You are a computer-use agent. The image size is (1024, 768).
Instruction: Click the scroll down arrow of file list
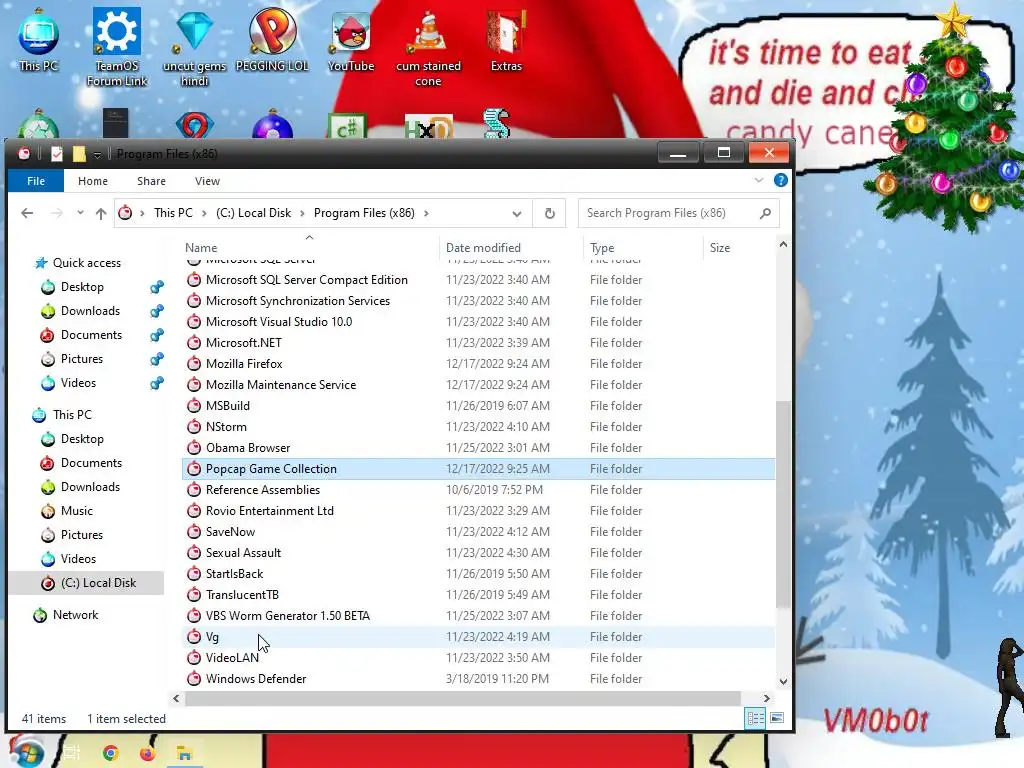pyautogui.click(x=783, y=681)
